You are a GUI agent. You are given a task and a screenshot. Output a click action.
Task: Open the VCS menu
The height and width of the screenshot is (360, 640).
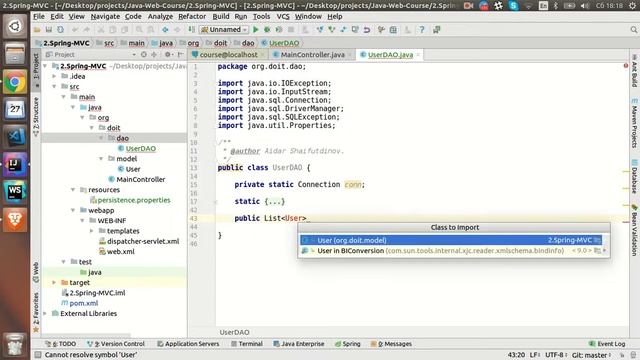pyautogui.click(x=283, y=16)
